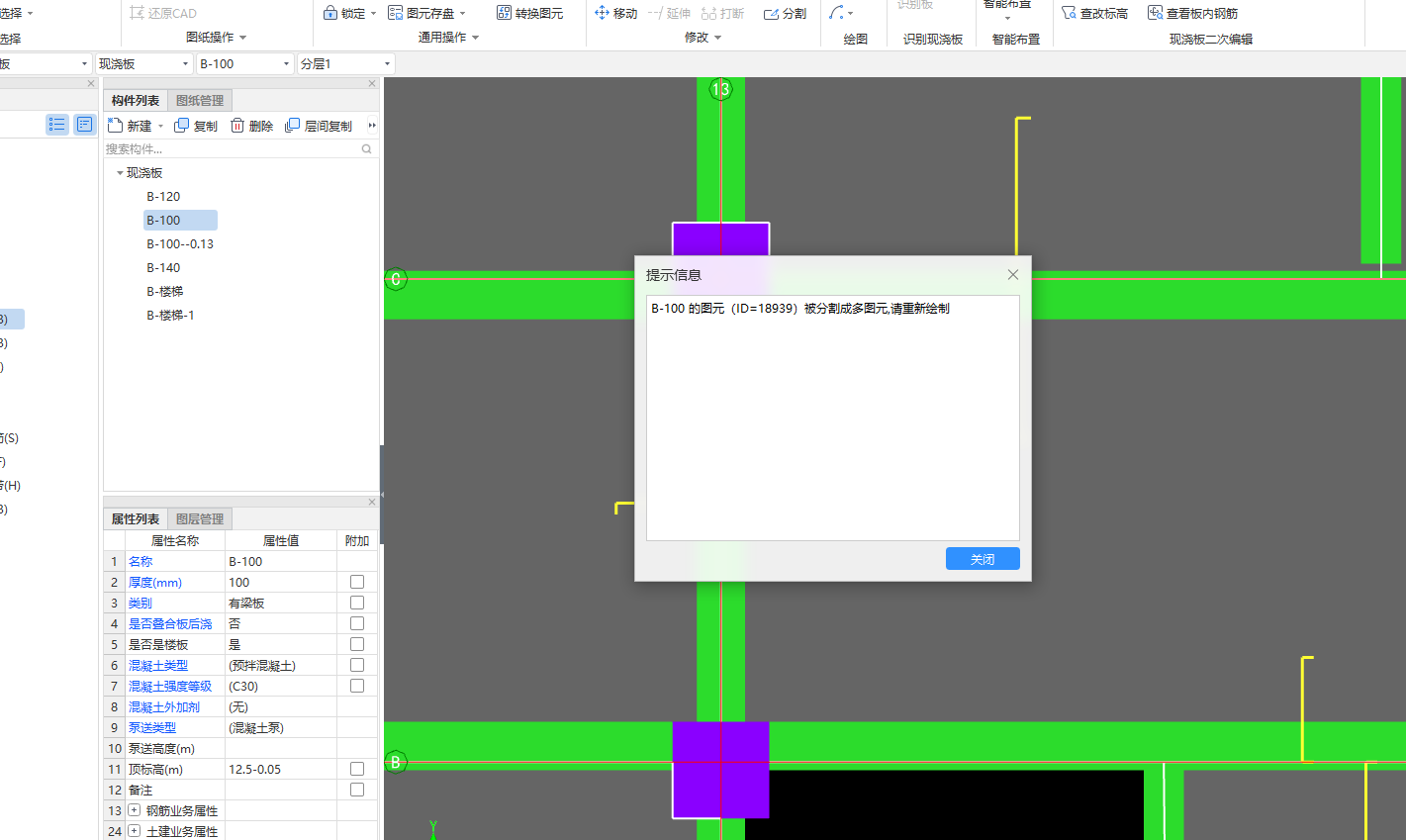Viewport: 1406px width, 840px height.
Task: Tick the 附加 checkbox for 是否叠合板后浇
Action: point(357,623)
